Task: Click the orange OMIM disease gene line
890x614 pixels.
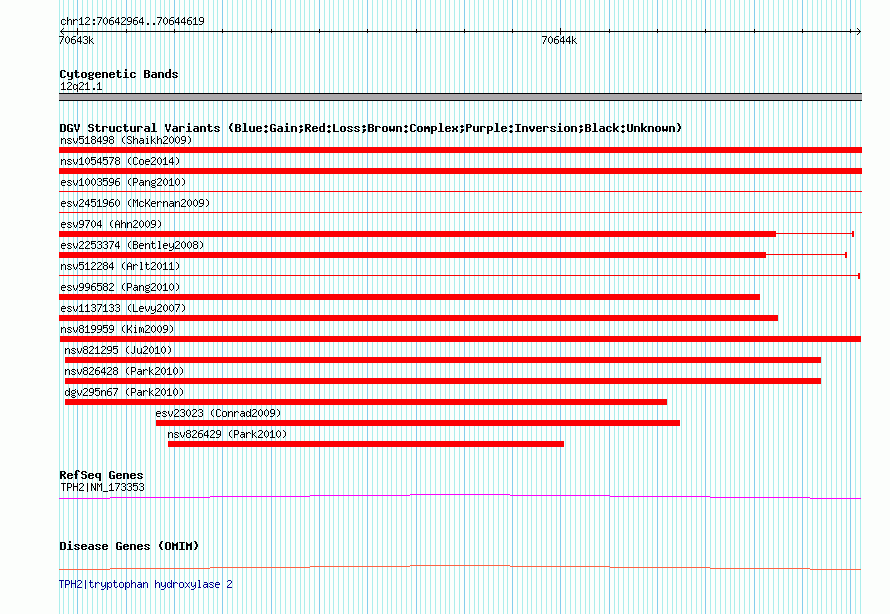Action: point(460,567)
